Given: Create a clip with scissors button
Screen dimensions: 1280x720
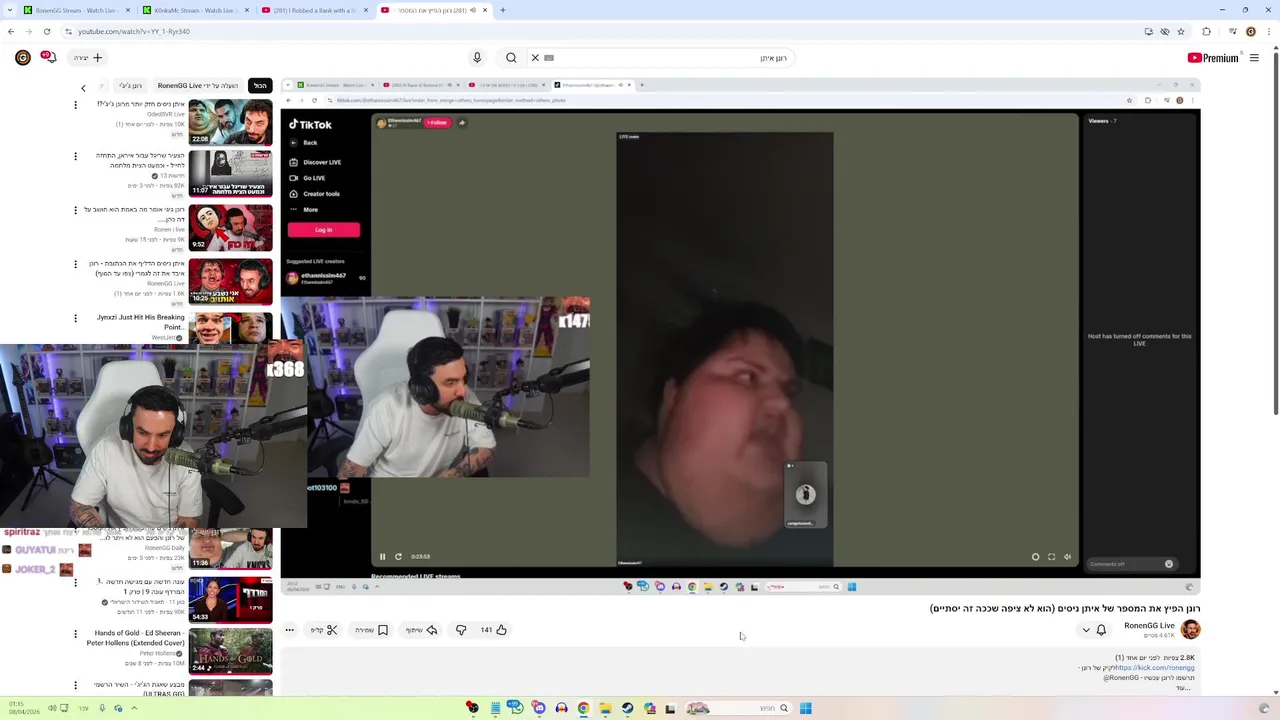Looking at the screenshot, I should coord(324,630).
